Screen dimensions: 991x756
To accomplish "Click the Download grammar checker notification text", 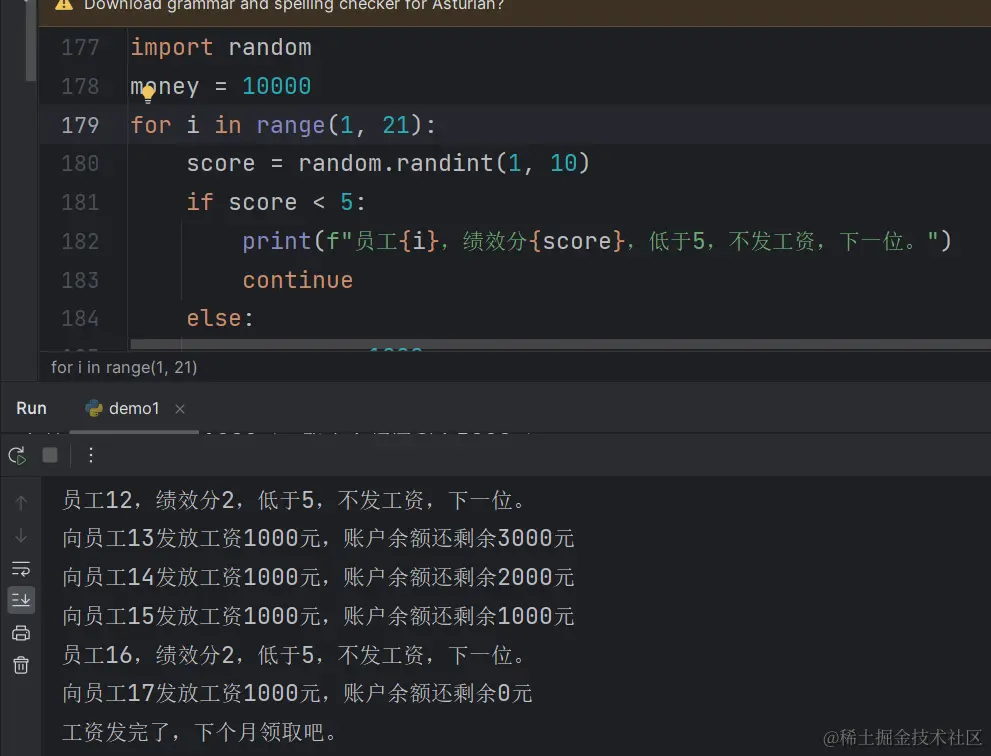I will coord(294,6).
